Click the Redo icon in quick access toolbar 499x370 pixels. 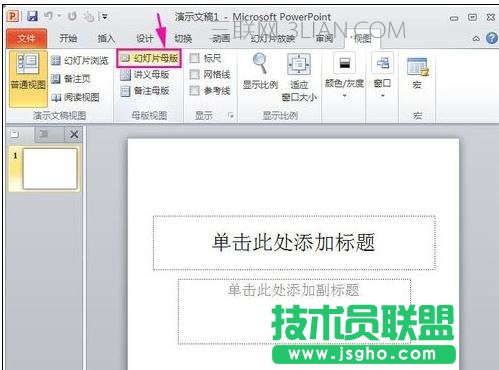click(72, 16)
